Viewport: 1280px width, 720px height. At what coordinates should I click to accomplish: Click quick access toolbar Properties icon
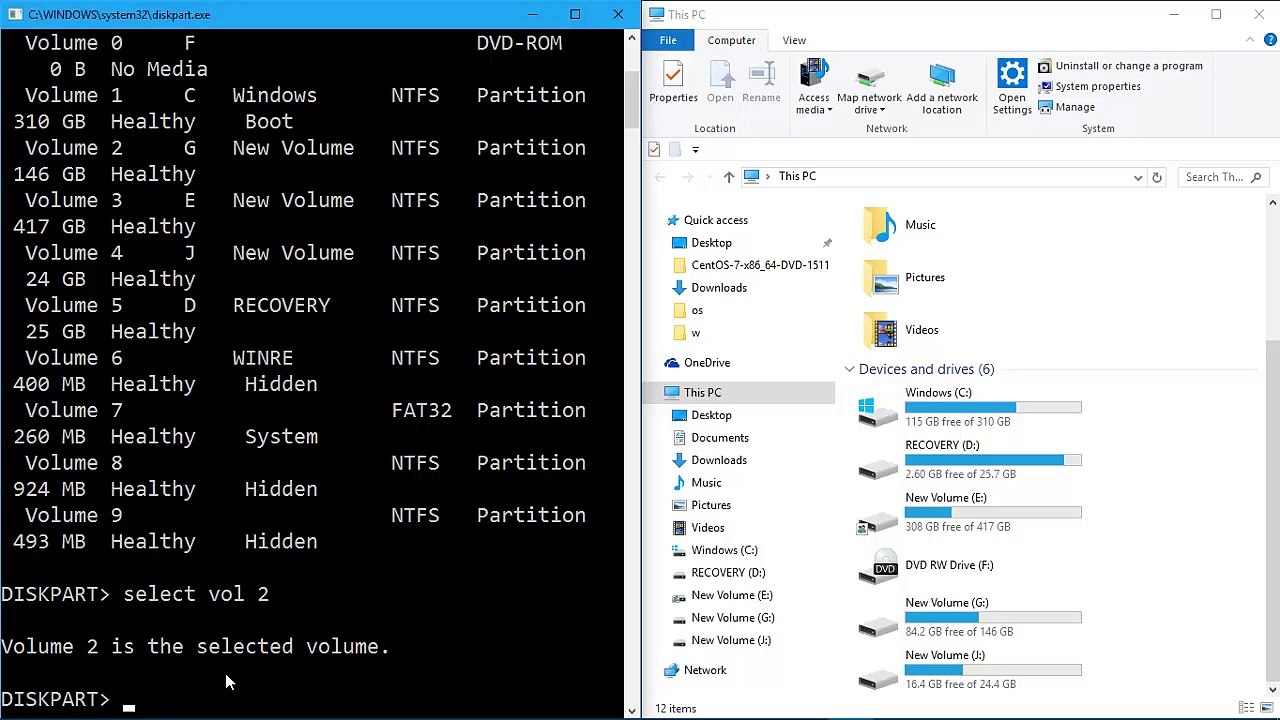pyautogui.click(x=654, y=149)
